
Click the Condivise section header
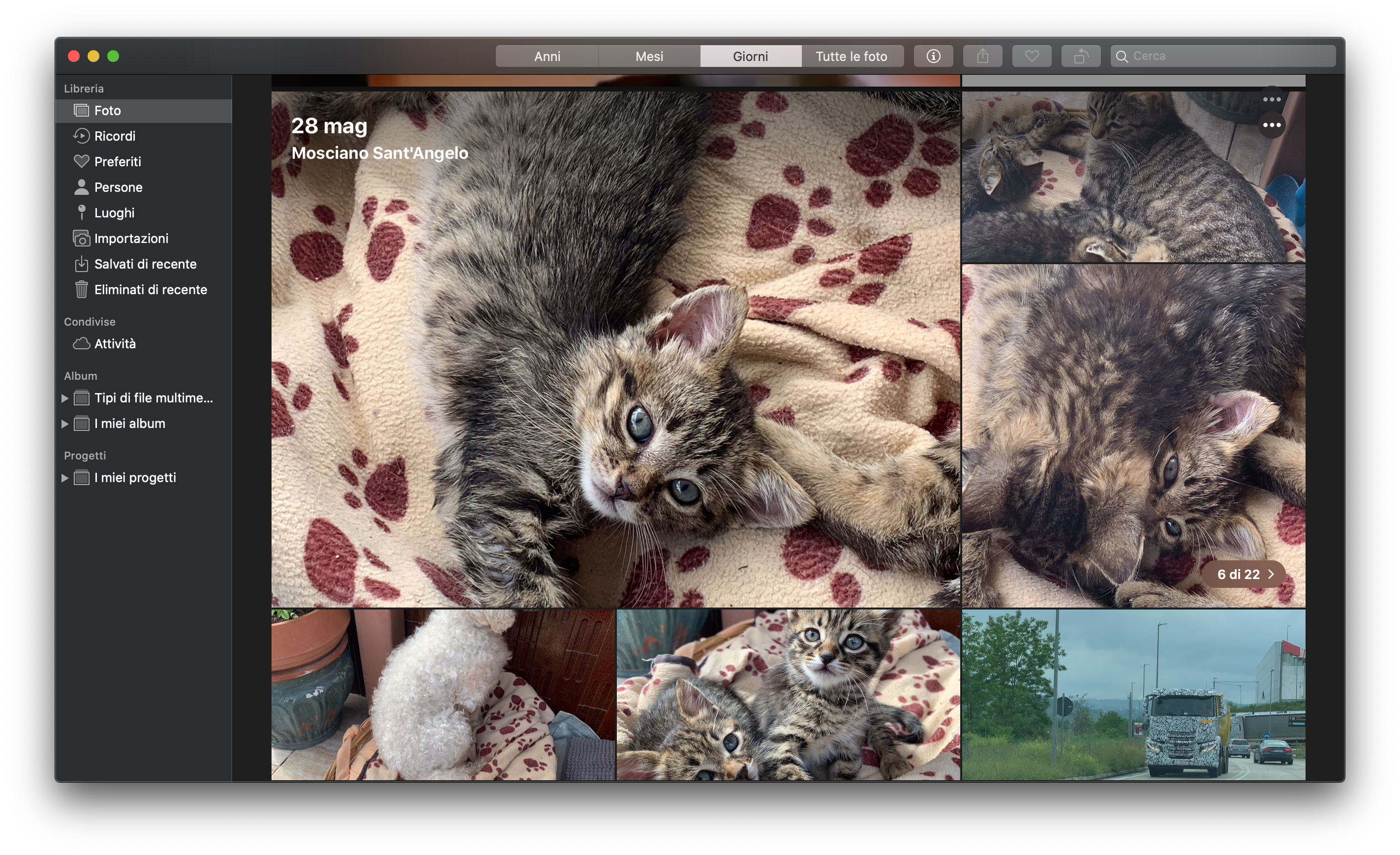point(89,322)
